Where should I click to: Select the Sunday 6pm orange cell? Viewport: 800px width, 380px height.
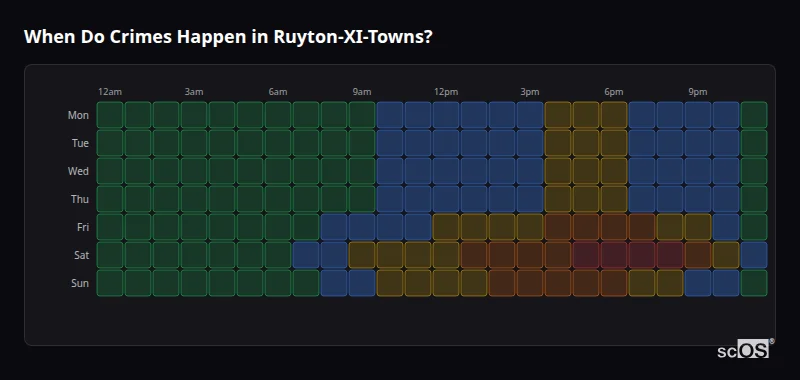pyautogui.click(x=614, y=283)
